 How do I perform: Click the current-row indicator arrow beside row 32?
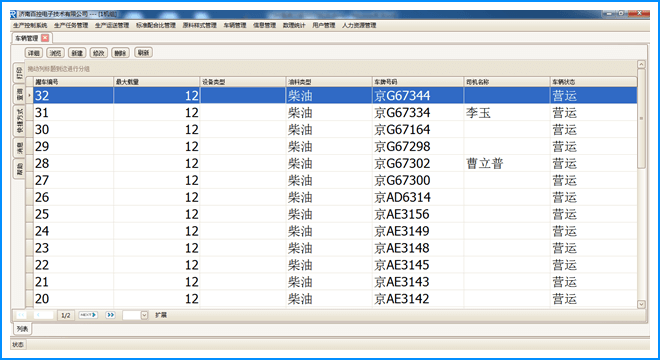tap(29, 96)
